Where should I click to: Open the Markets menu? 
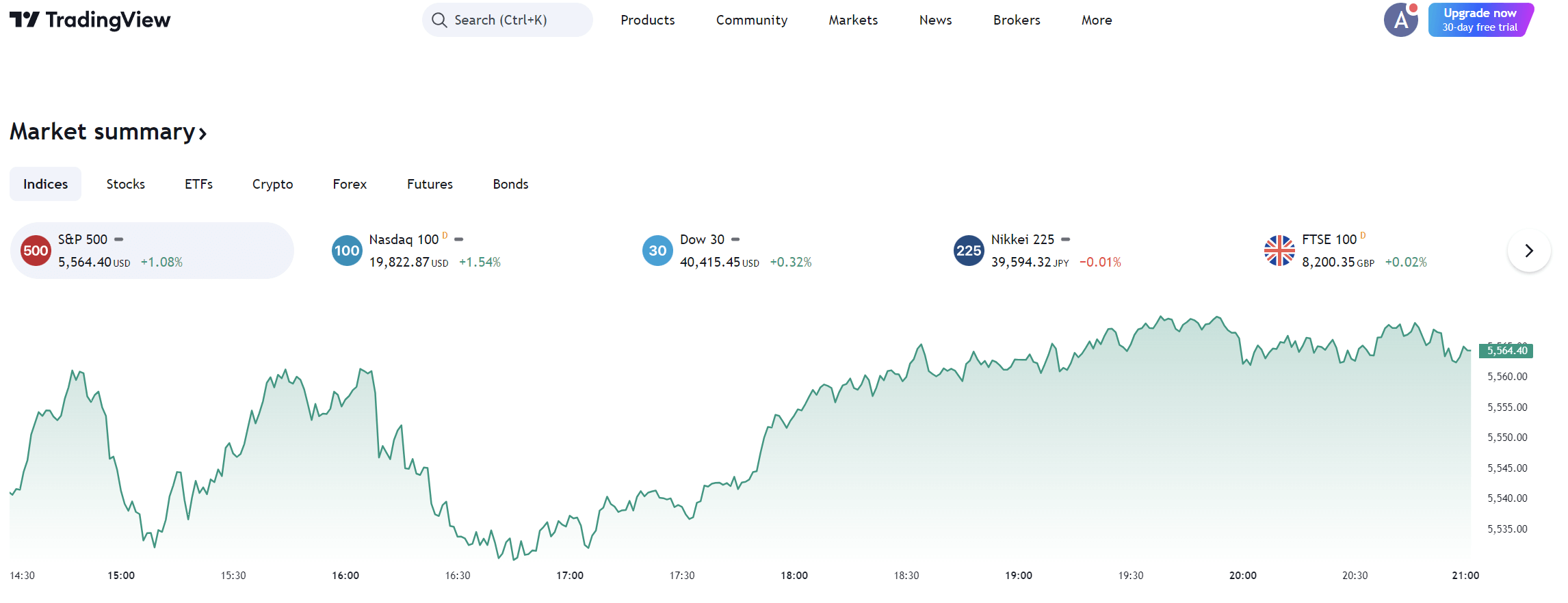853,20
